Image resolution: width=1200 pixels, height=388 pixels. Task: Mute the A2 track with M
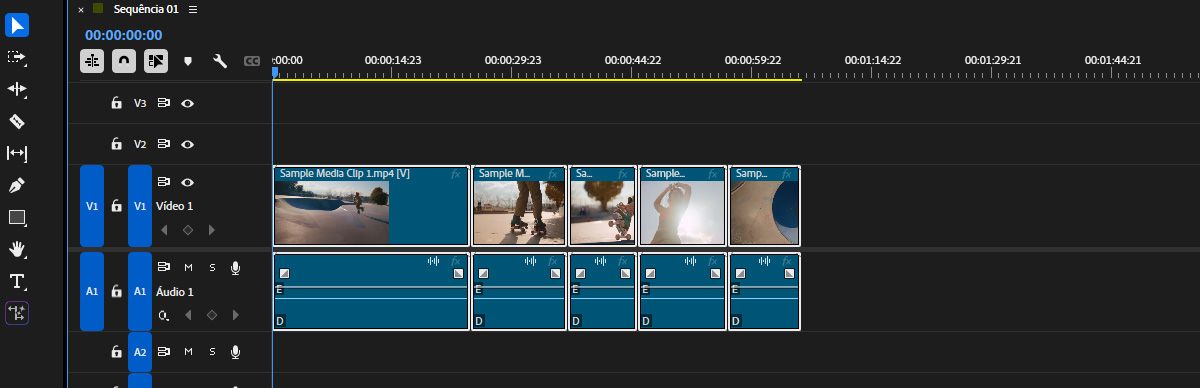(x=188, y=352)
